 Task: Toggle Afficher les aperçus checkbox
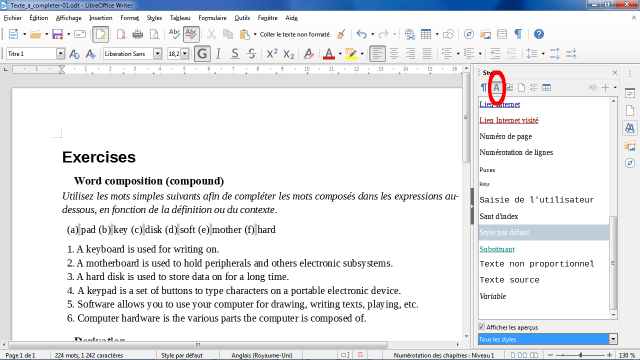coord(482,327)
